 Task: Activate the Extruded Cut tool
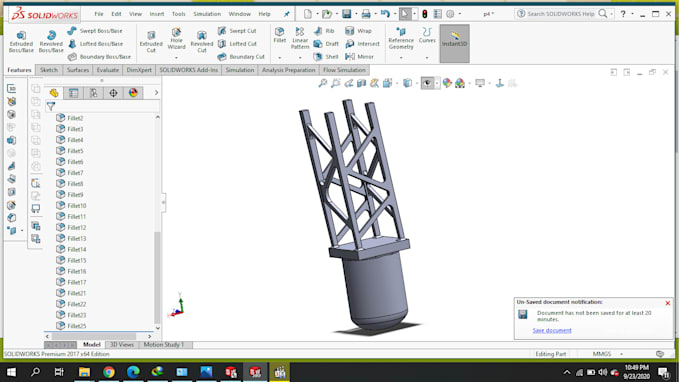pos(151,42)
